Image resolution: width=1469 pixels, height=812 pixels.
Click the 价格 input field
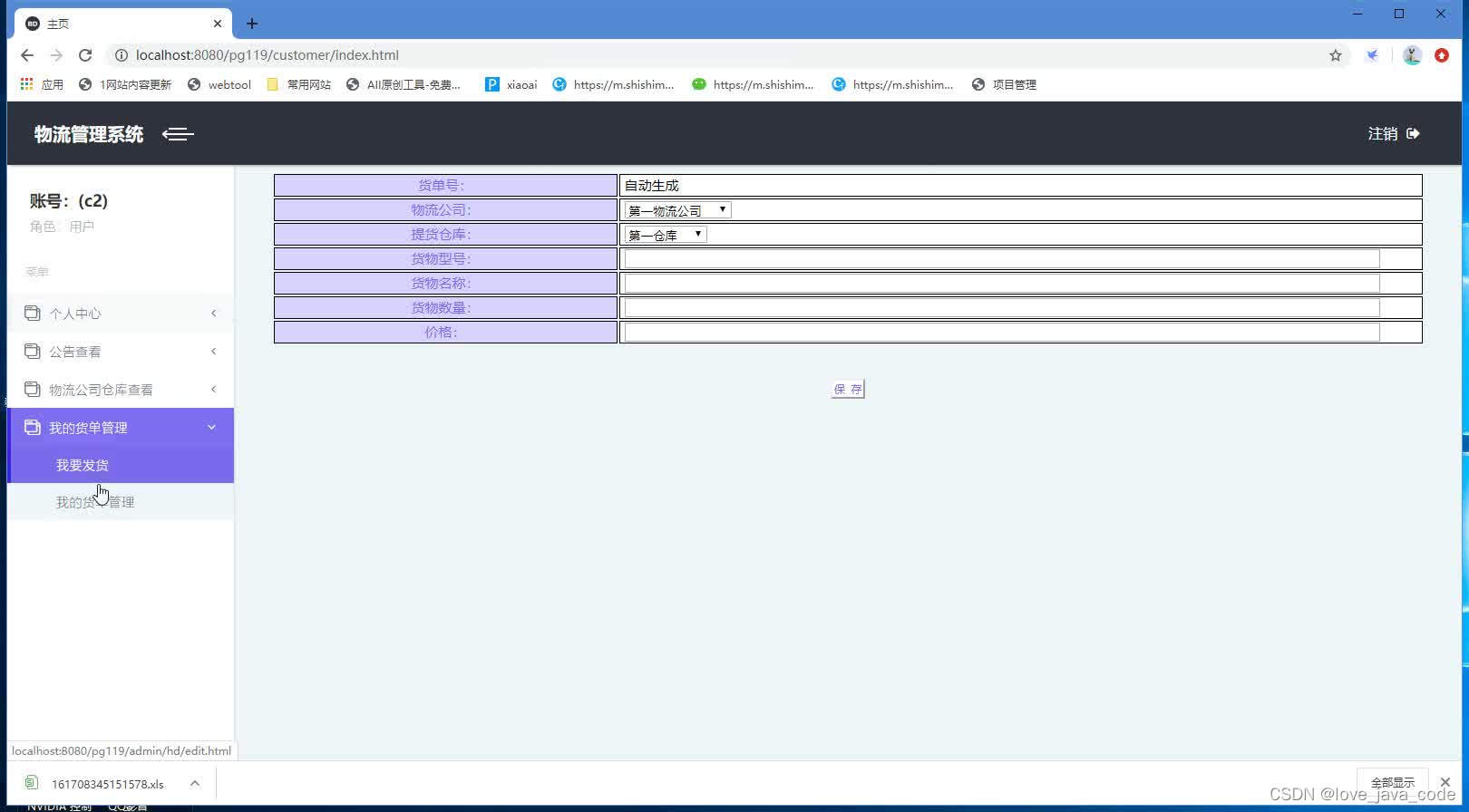click(x=1002, y=333)
